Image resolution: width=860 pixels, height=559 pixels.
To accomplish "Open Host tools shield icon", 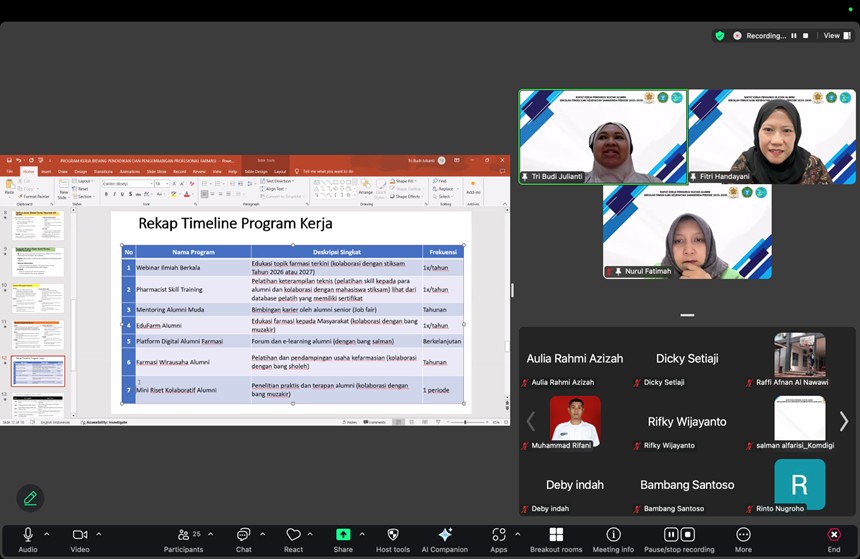I will (392, 539).
